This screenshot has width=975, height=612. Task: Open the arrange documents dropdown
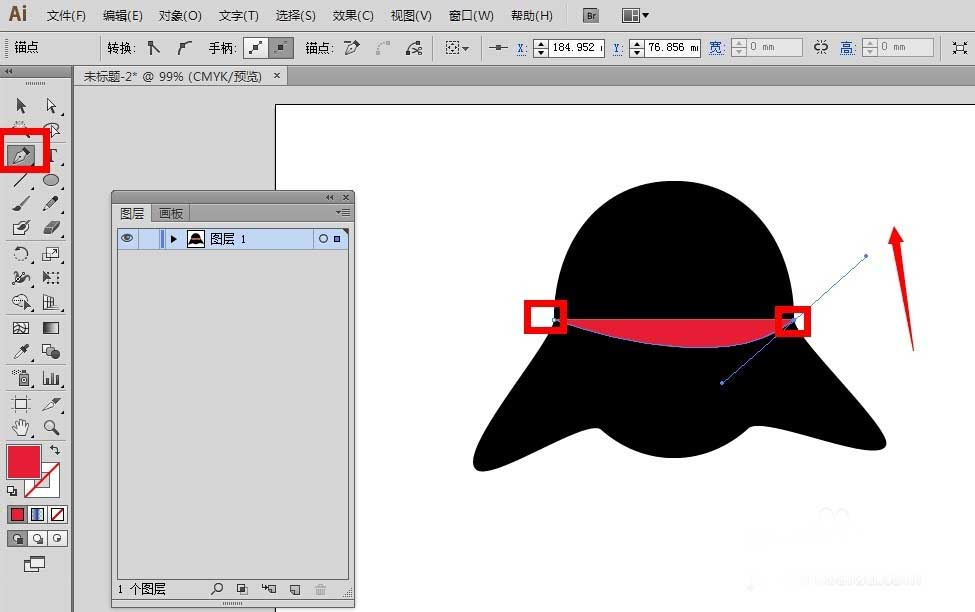coord(635,16)
